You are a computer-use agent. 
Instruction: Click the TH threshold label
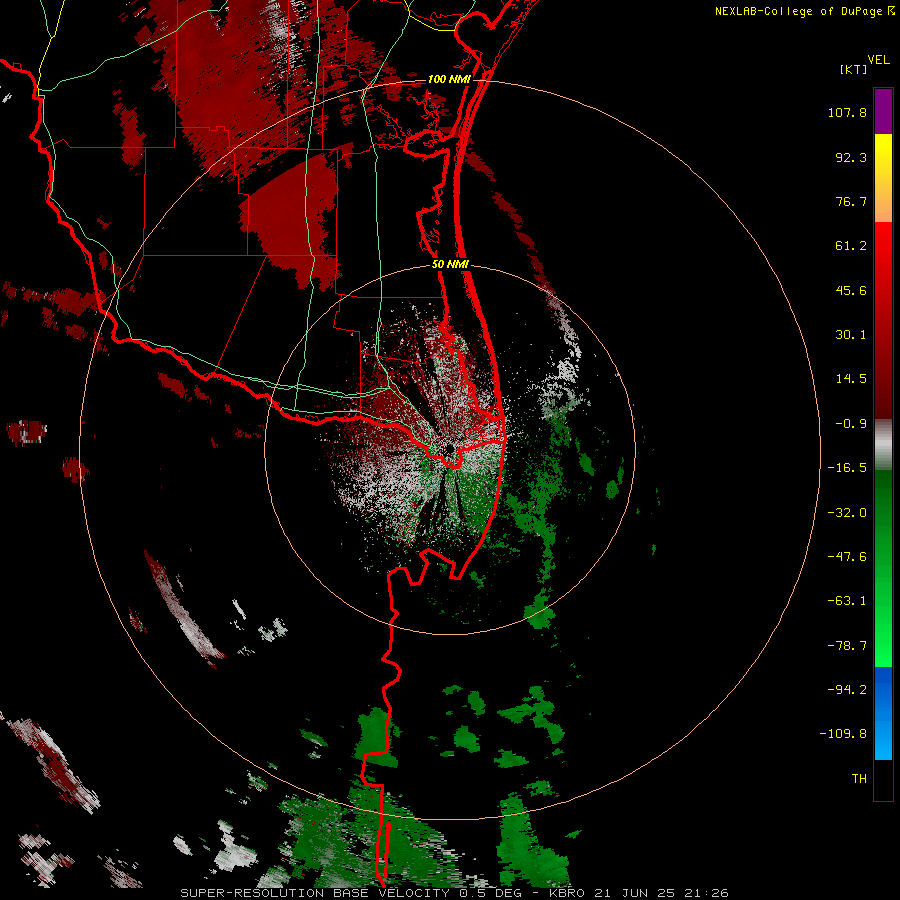click(859, 779)
